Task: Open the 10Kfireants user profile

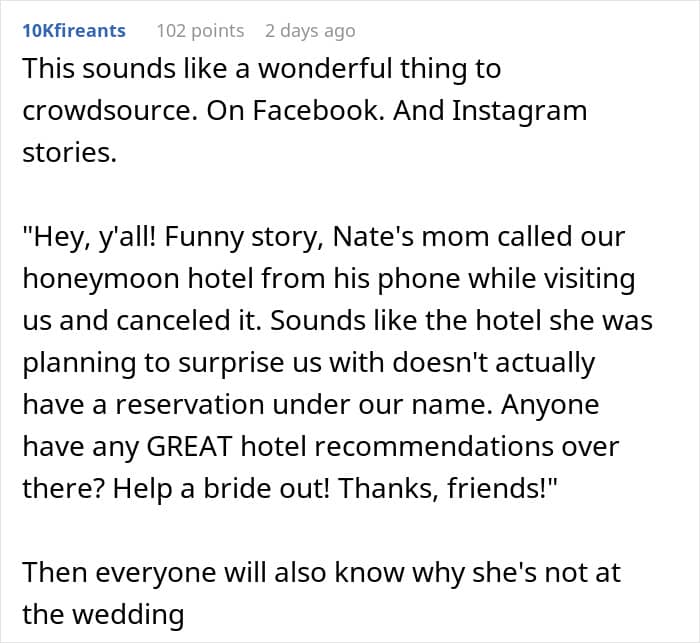Action: pos(74,31)
